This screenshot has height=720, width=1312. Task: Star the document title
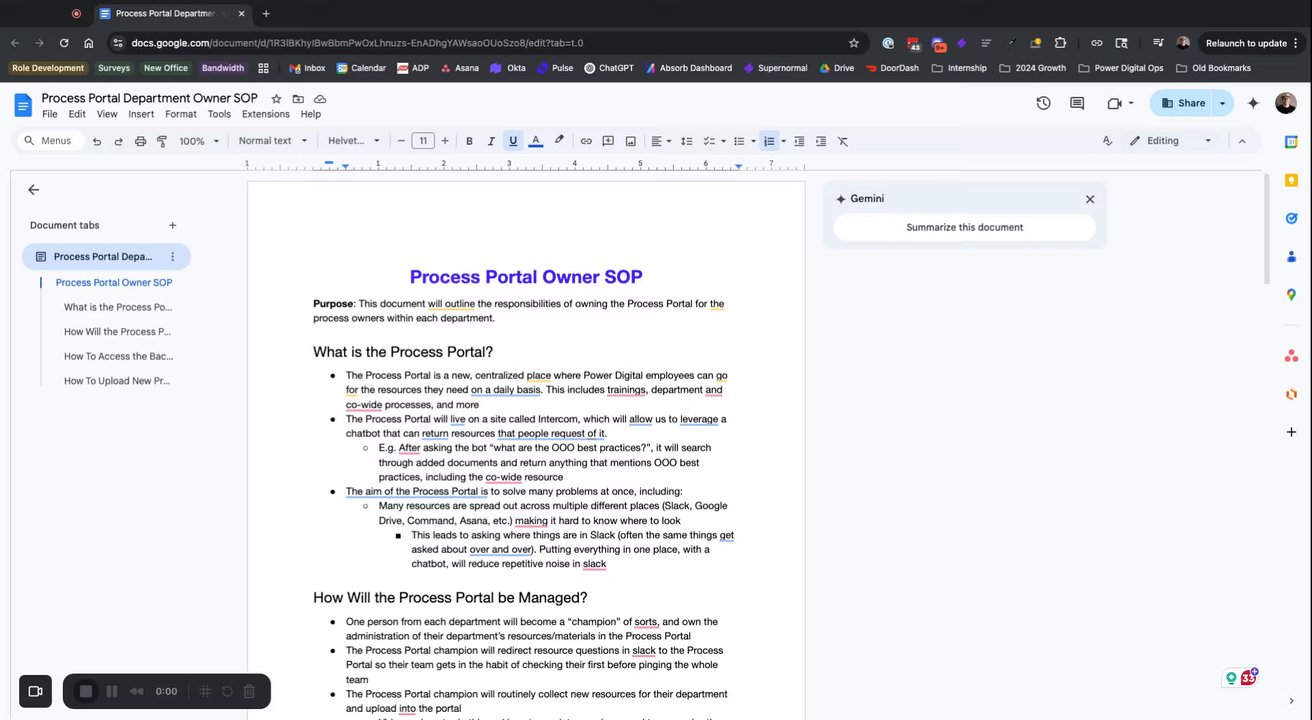pyautogui.click(x=276, y=99)
